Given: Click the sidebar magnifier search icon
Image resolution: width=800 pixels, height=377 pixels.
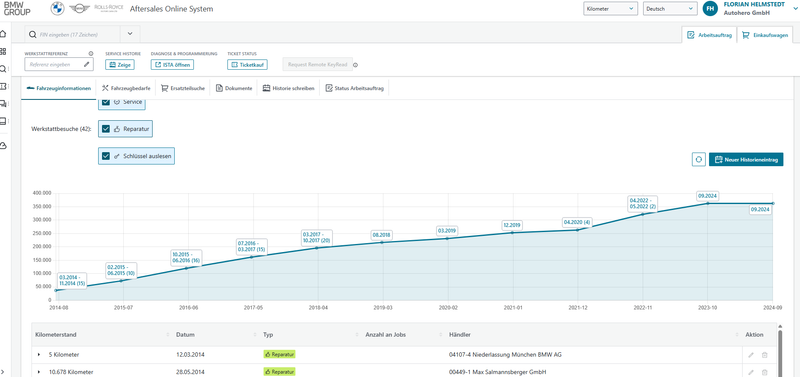Looking at the screenshot, I should pyautogui.click(x=3, y=69).
